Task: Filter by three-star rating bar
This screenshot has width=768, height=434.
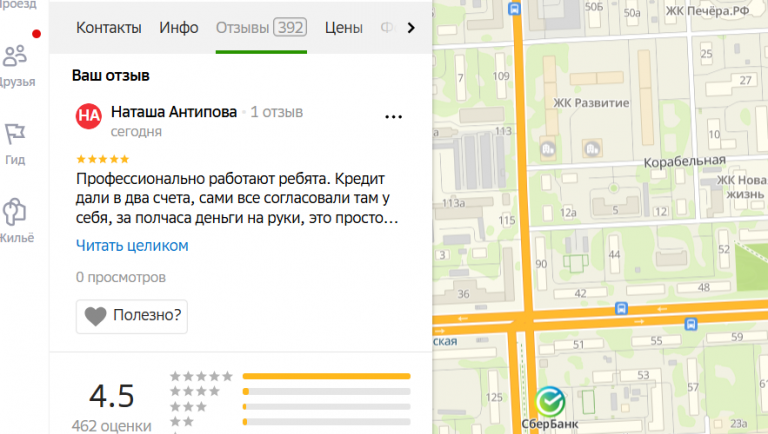Action: [x=326, y=407]
